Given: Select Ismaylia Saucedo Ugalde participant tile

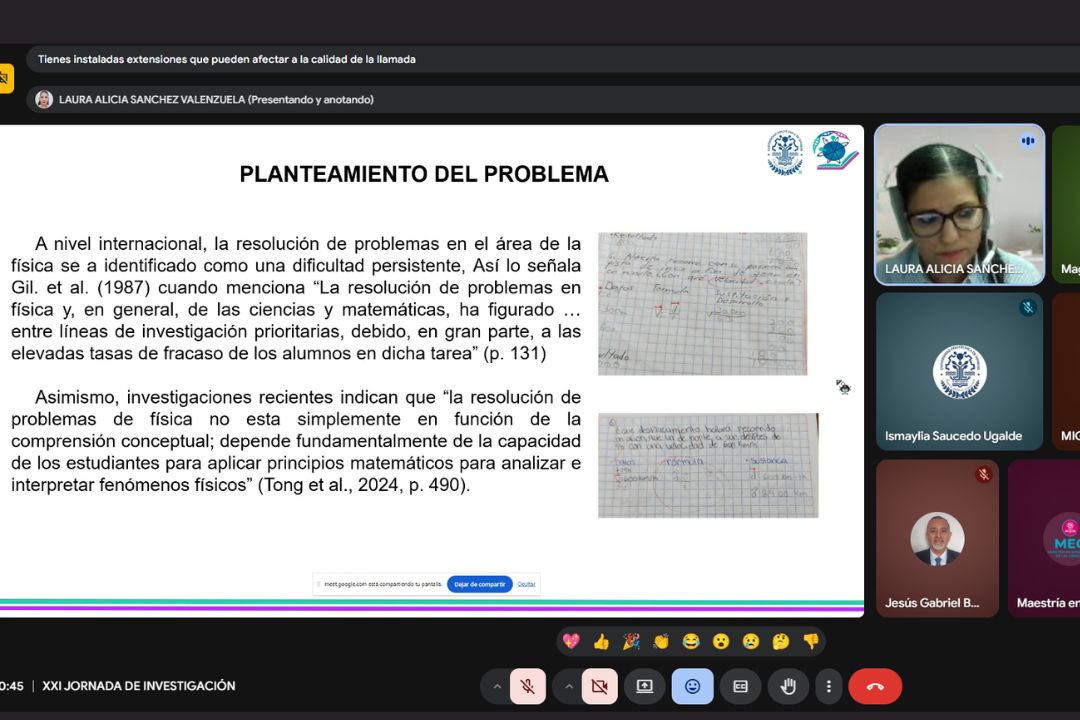Looking at the screenshot, I should pyautogui.click(x=959, y=371).
